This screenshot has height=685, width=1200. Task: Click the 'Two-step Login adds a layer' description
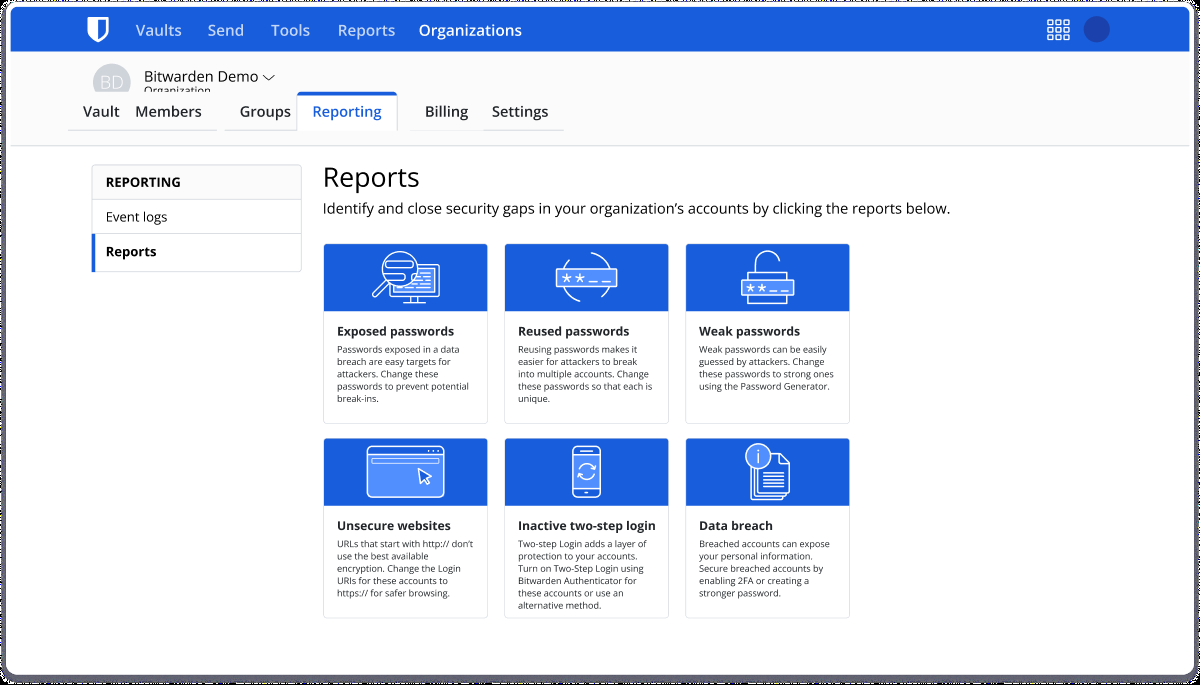coord(582,574)
